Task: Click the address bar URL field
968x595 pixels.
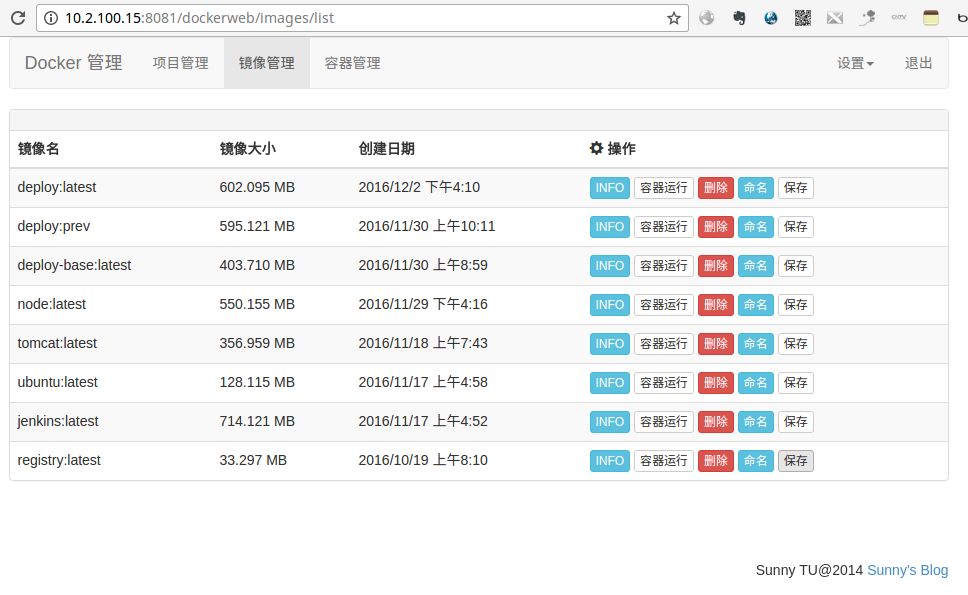Action: point(361,19)
